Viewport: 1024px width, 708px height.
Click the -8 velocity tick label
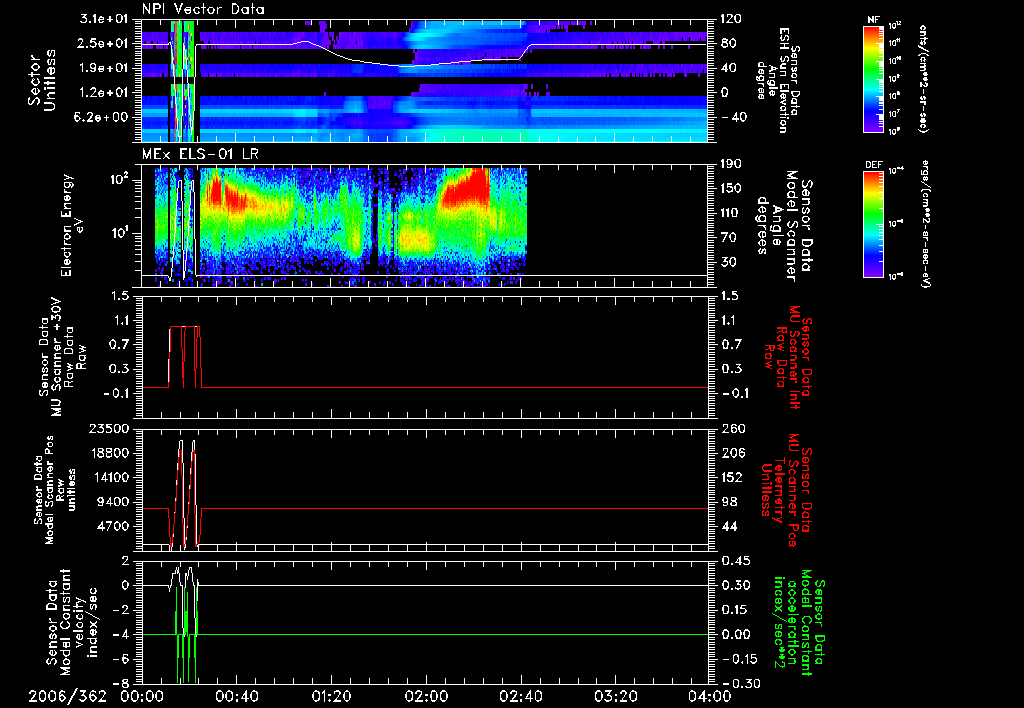point(121,683)
